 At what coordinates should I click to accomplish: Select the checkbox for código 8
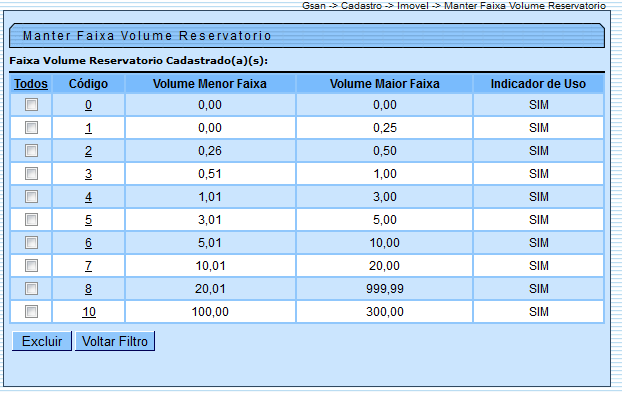(x=31, y=289)
